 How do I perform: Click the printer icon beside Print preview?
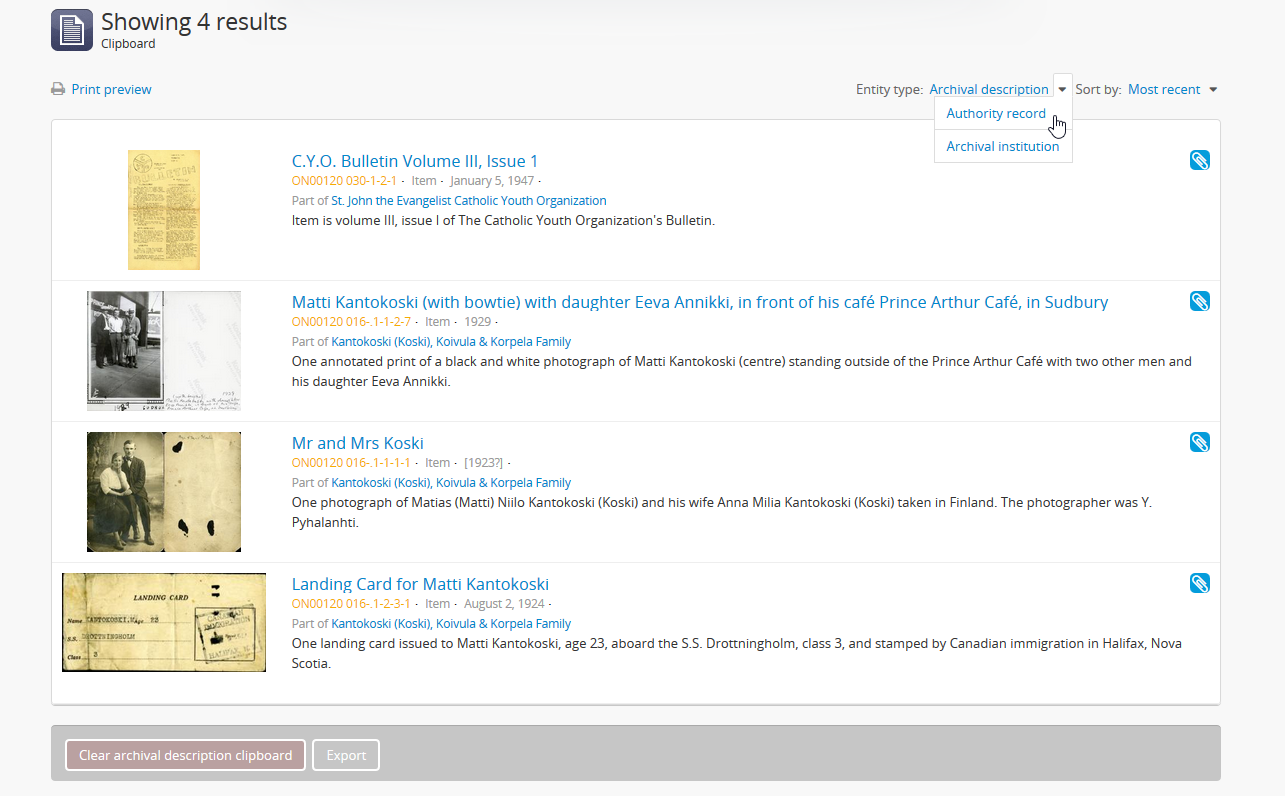click(58, 89)
